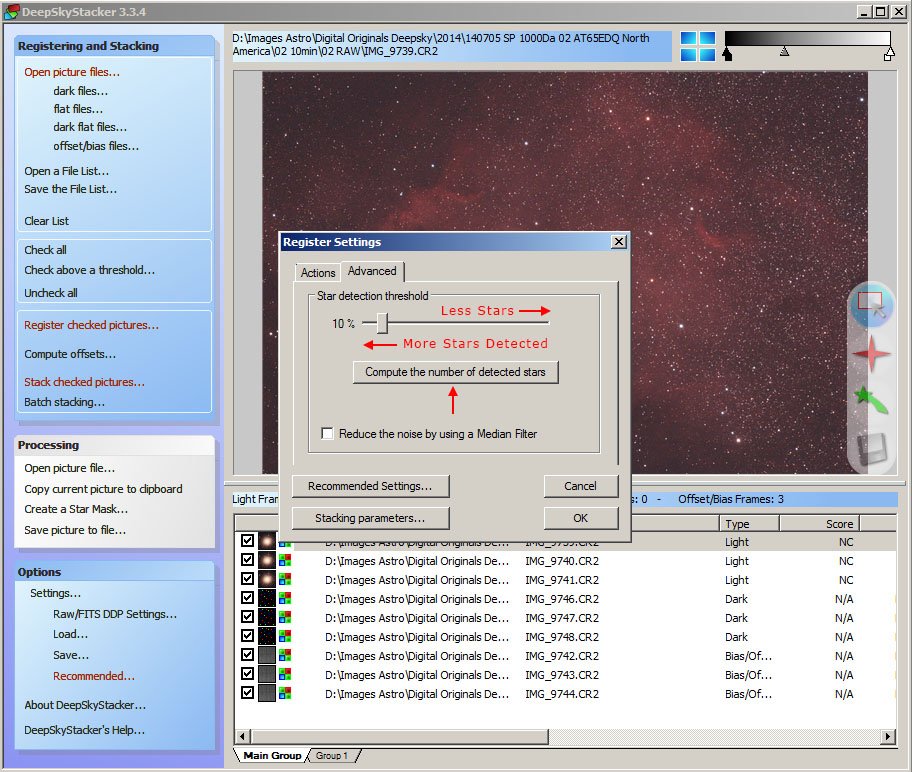Image resolution: width=912 pixels, height=772 pixels.
Task: Uncheck the IMG_9747.CR2 checkbox
Action: pyautogui.click(x=248, y=617)
